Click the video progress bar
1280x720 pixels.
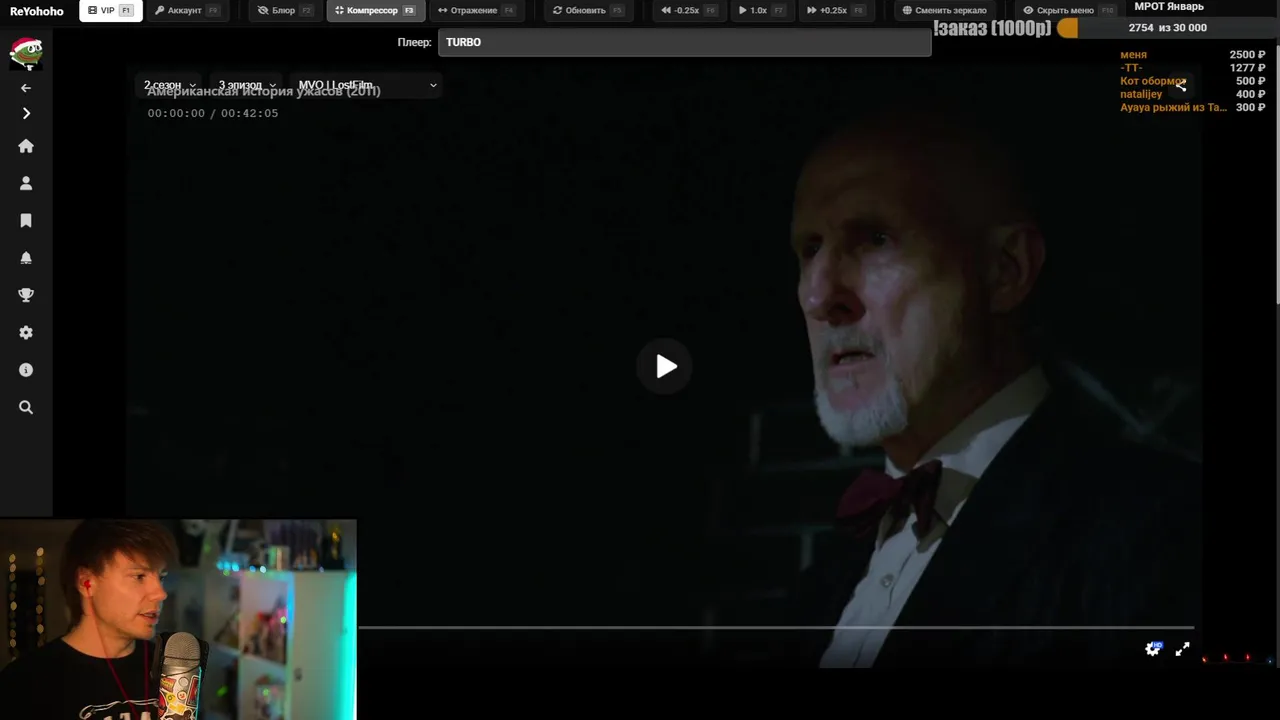coord(776,628)
